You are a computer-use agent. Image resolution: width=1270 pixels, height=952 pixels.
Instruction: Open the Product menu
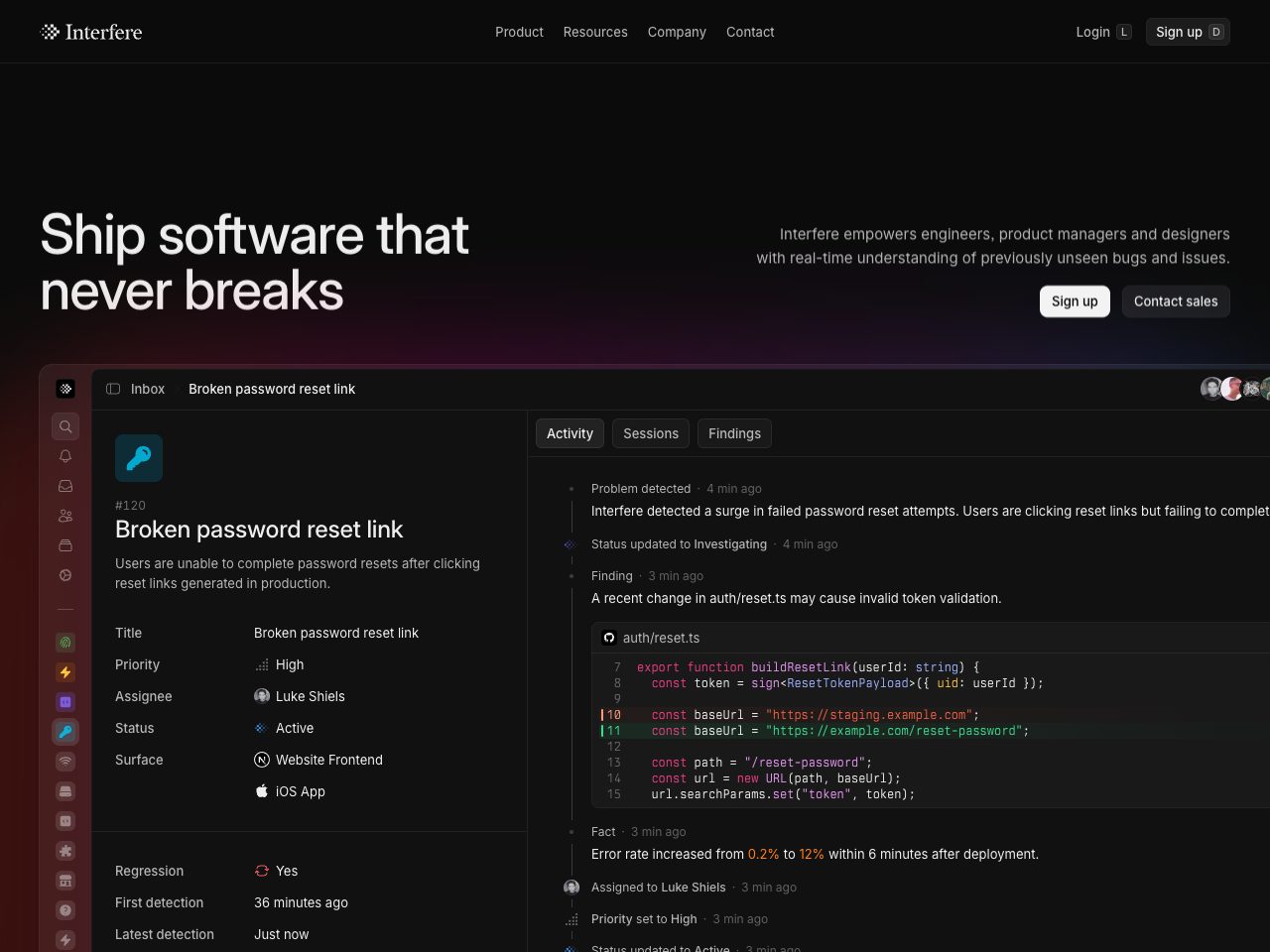[519, 32]
